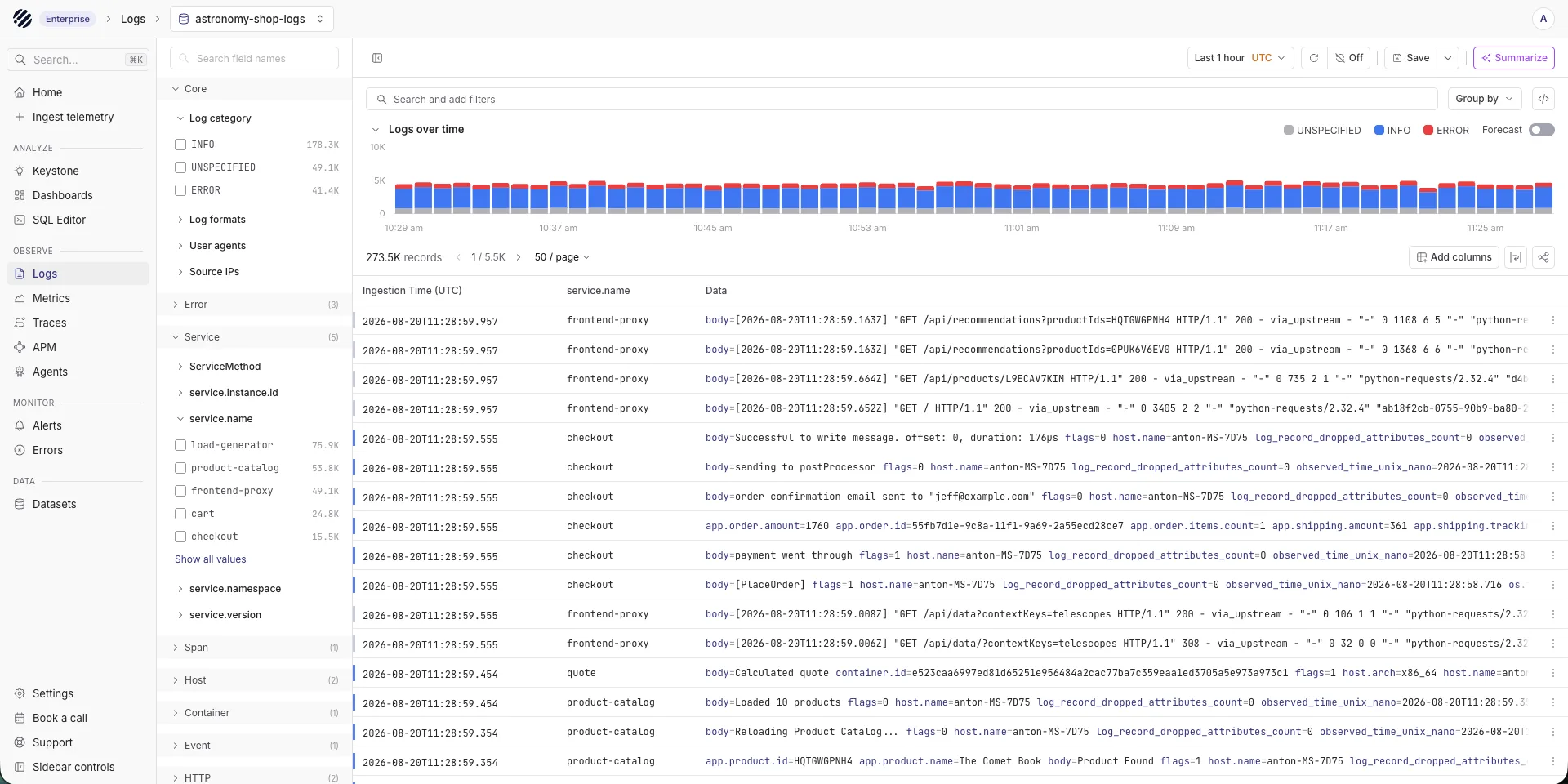
Task: Click the app logo icon
Action: pyautogui.click(x=22, y=19)
